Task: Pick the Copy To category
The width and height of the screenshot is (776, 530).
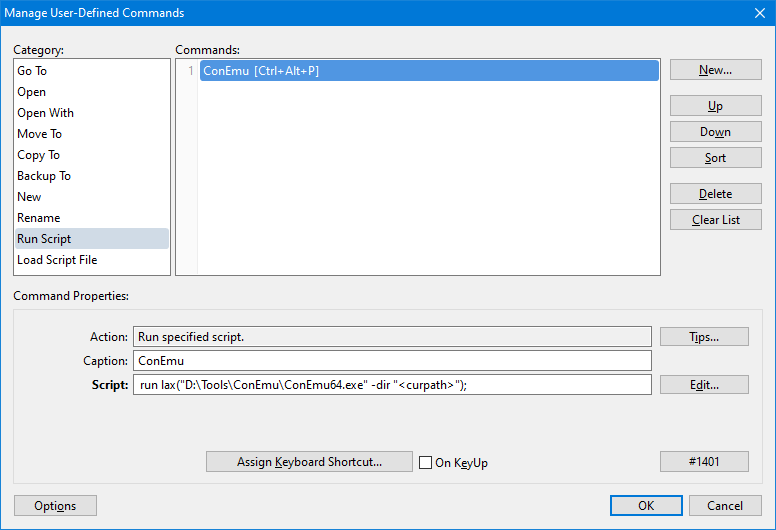Action: point(38,155)
